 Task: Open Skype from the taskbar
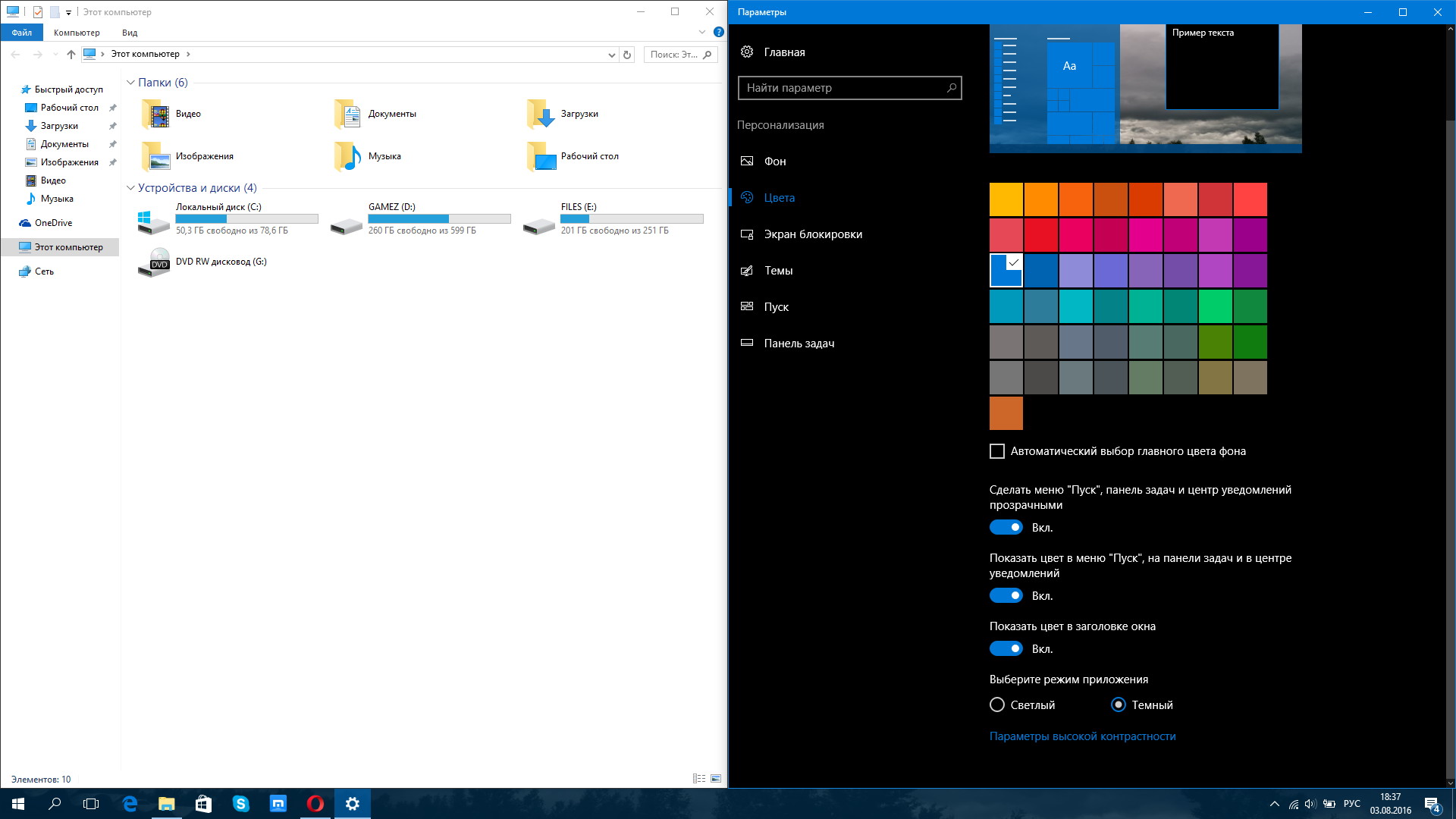tap(241, 804)
